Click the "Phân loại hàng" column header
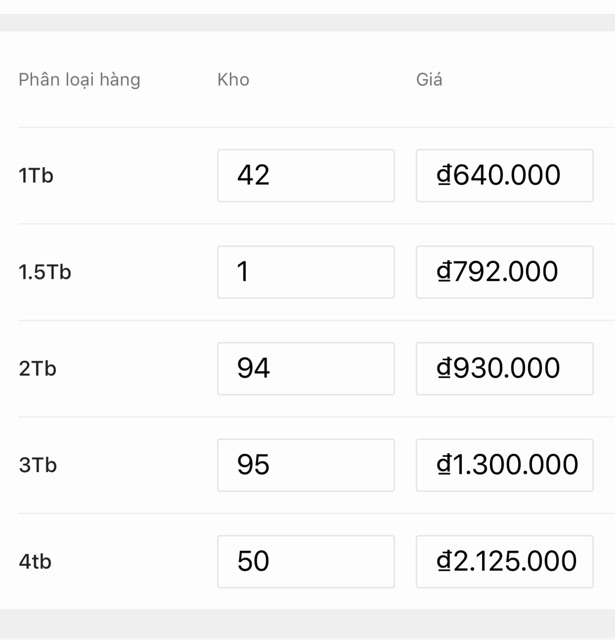The width and height of the screenshot is (615, 640). (79, 80)
